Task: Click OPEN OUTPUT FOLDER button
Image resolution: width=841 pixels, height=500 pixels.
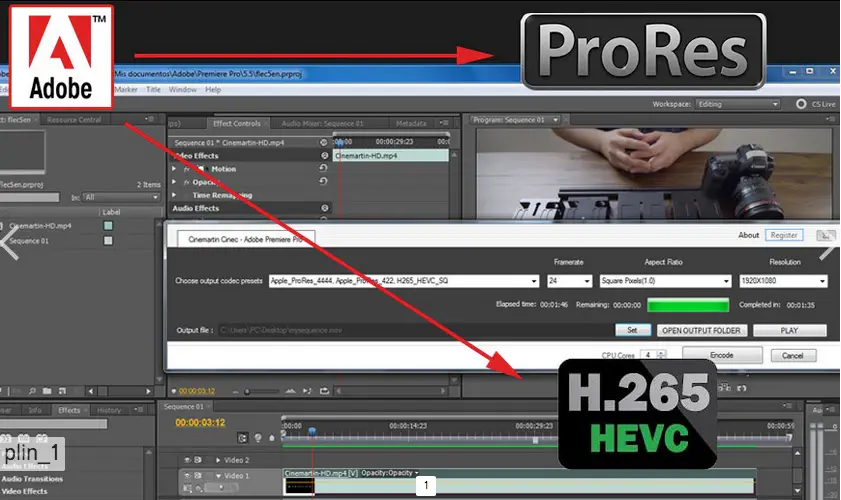Action: coord(701,330)
